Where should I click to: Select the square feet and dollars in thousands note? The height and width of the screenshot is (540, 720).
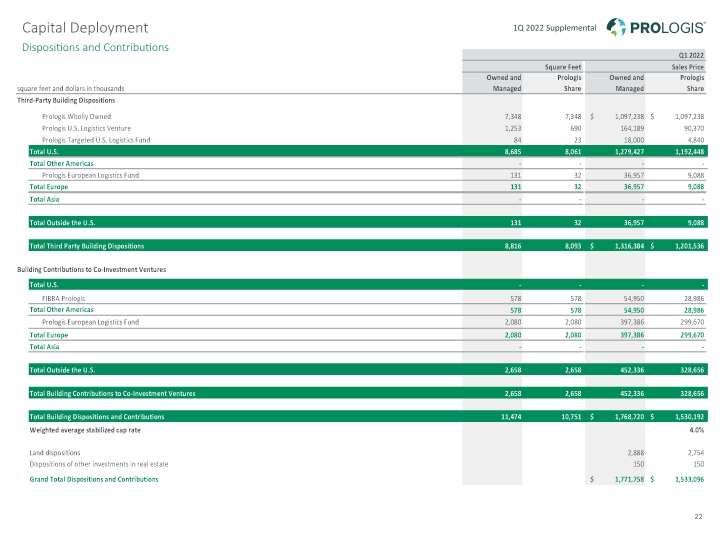[x=71, y=88]
